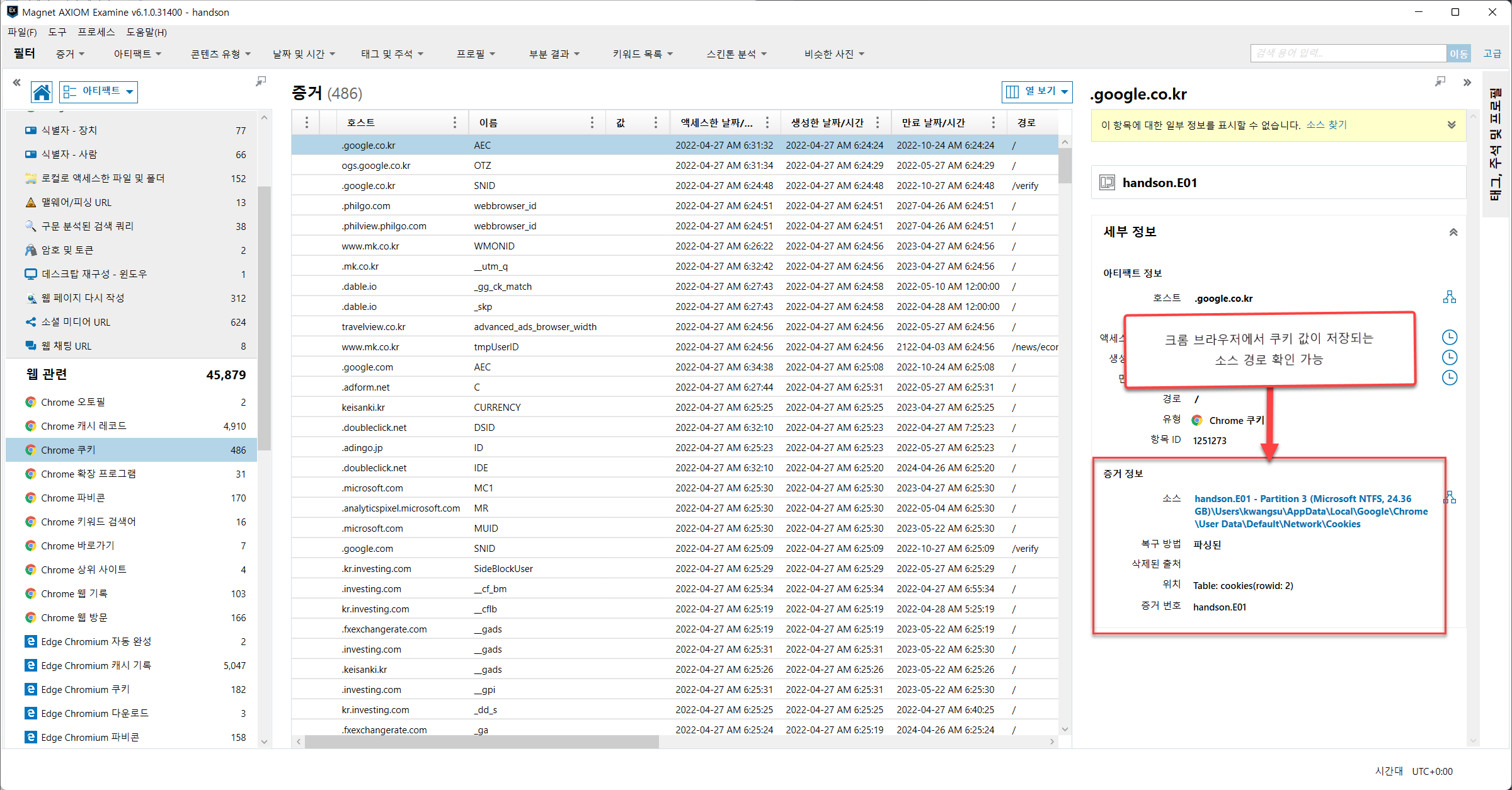Expand the 증거 filter dropdown
This screenshot has width=1512, height=790.
click(x=70, y=54)
